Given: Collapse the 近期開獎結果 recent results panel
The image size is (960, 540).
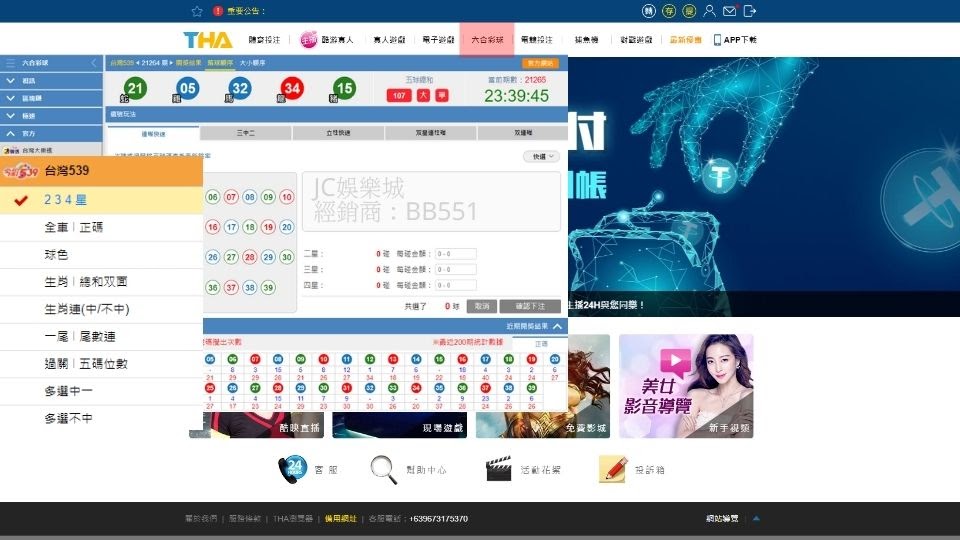Looking at the screenshot, I should [x=557, y=326].
